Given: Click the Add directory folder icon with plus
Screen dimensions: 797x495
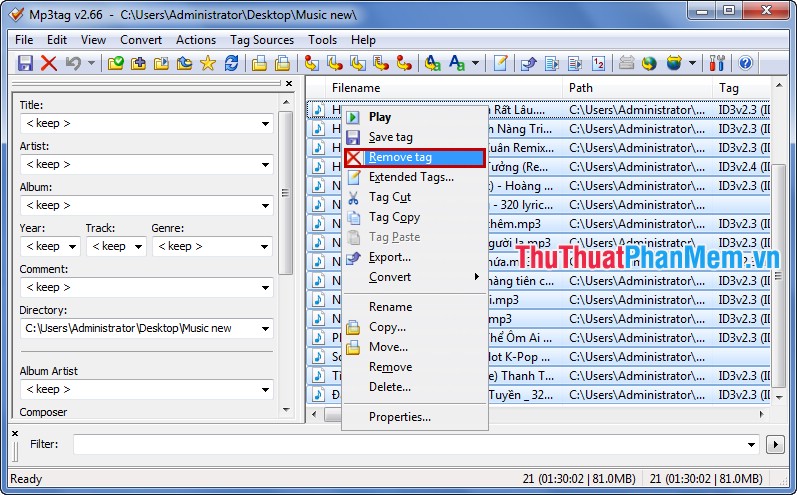Looking at the screenshot, I should tap(138, 63).
